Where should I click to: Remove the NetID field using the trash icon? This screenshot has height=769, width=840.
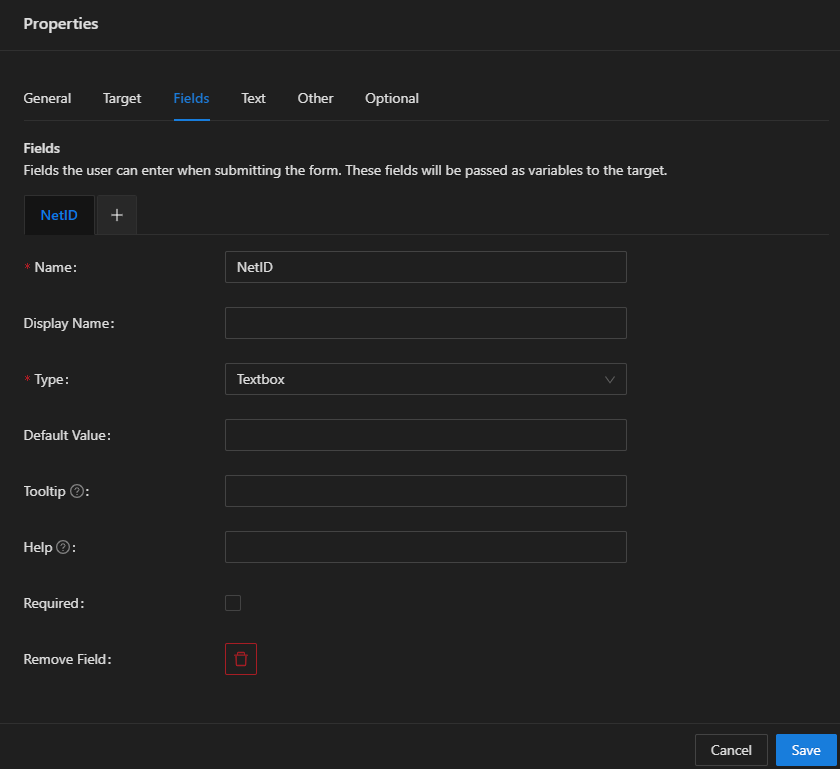[x=240, y=659]
